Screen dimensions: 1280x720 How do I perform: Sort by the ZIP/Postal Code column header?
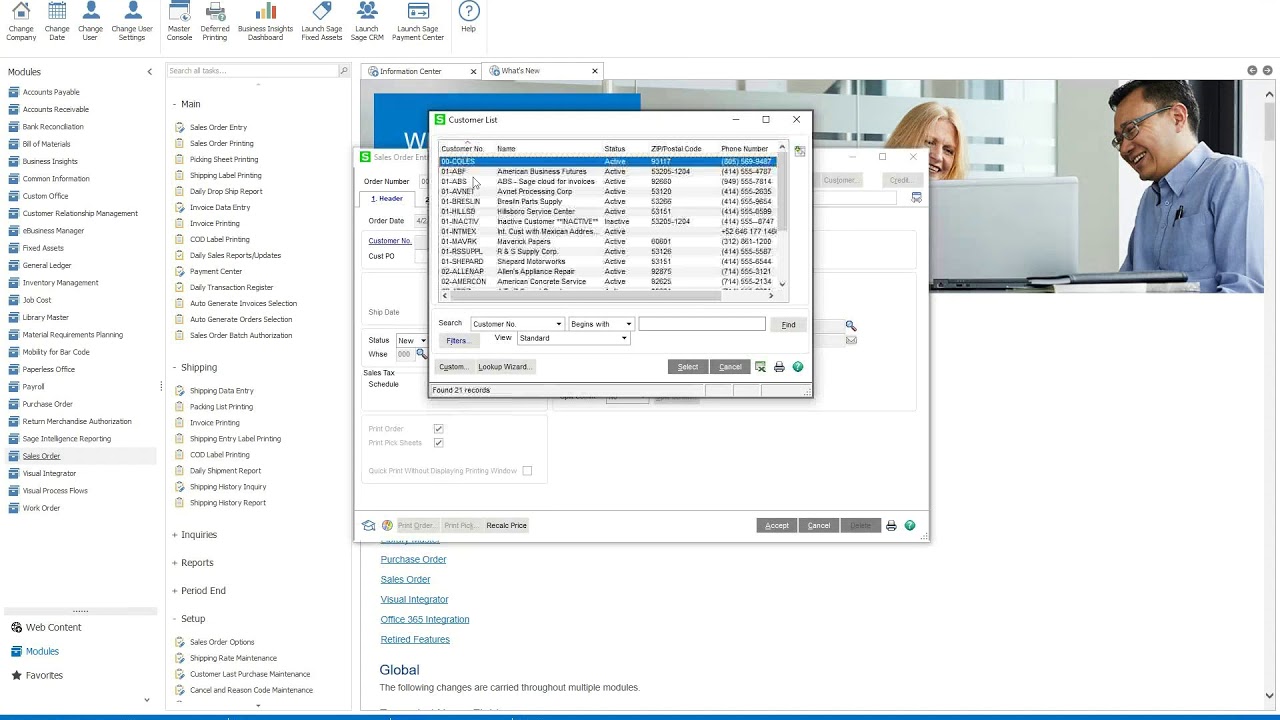676,149
